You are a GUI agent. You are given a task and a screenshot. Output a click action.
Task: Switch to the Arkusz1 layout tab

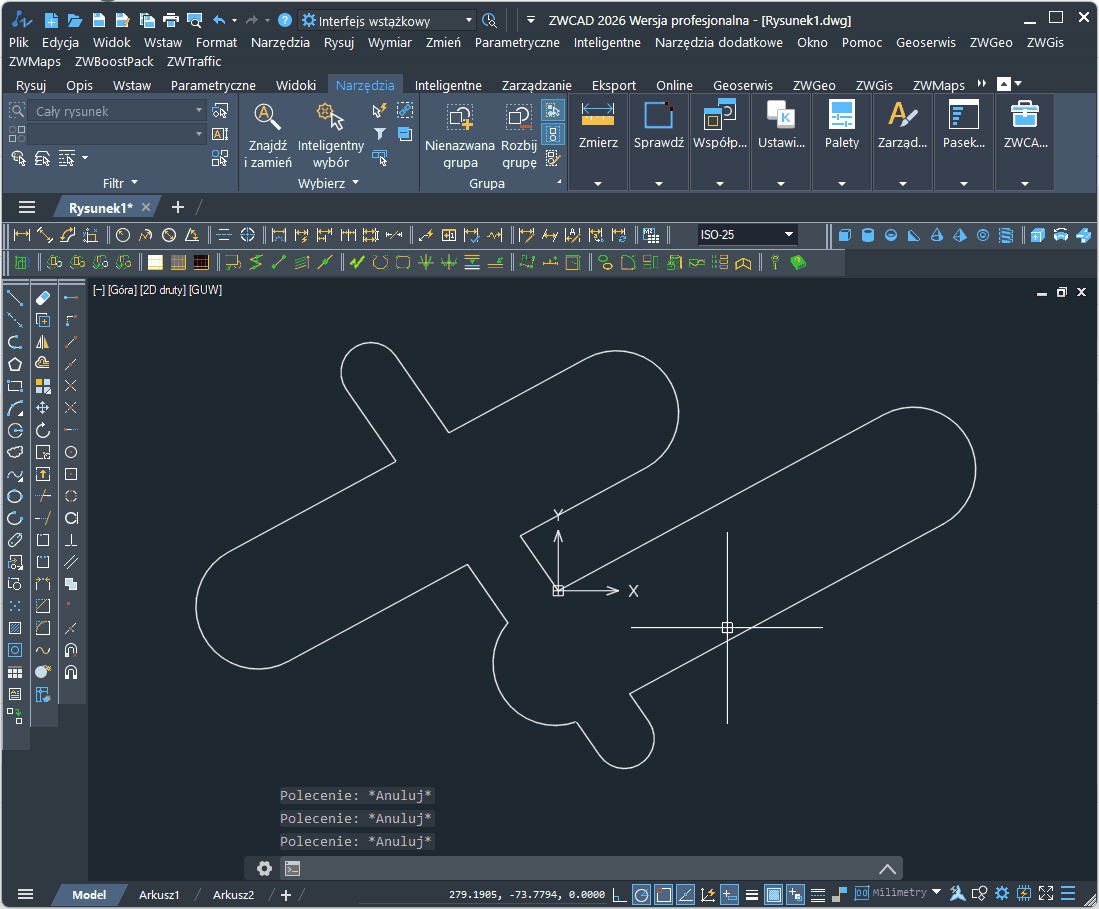coord(159,895)
